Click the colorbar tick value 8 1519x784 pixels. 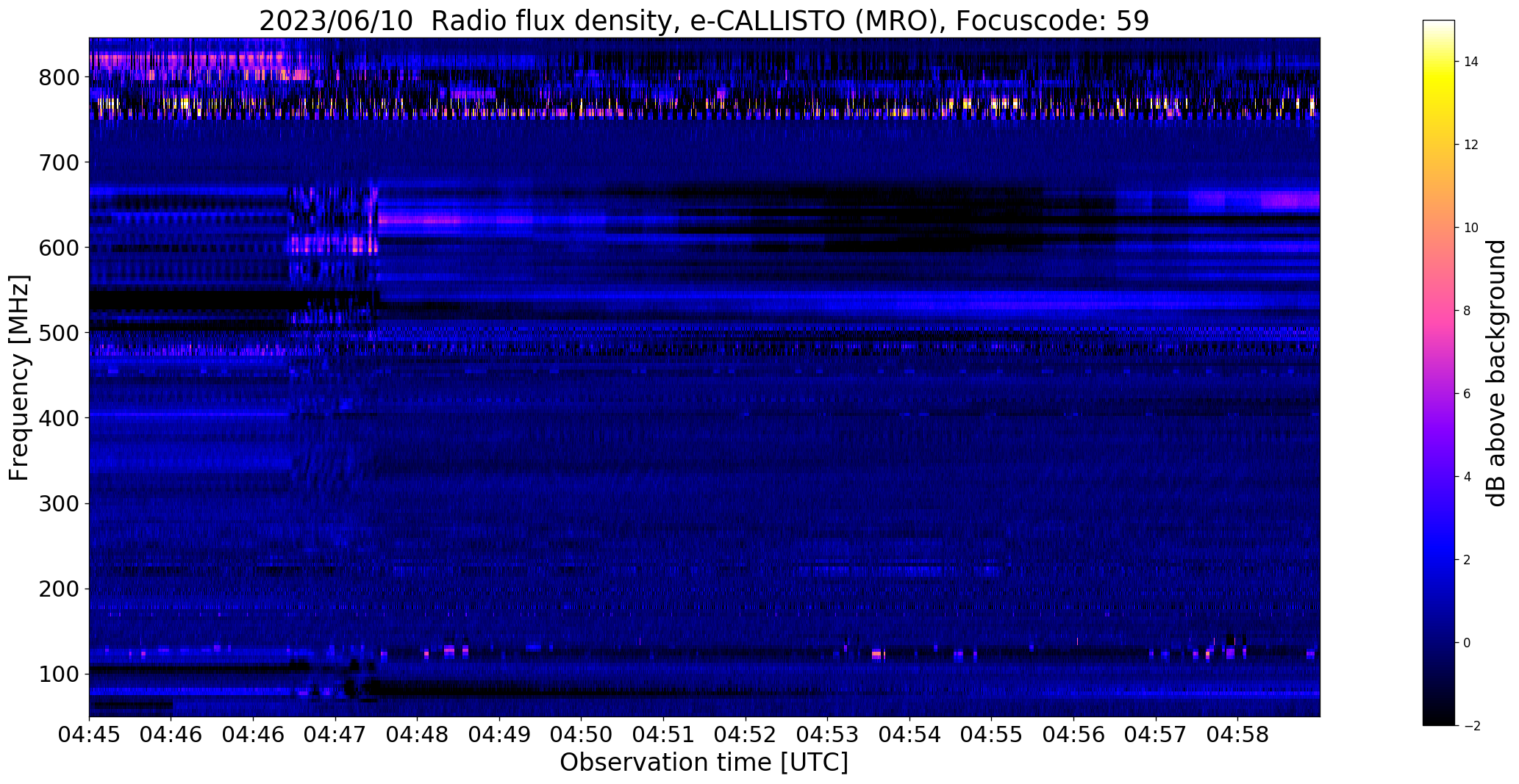pyautogui.click(x=1467, y=311)
